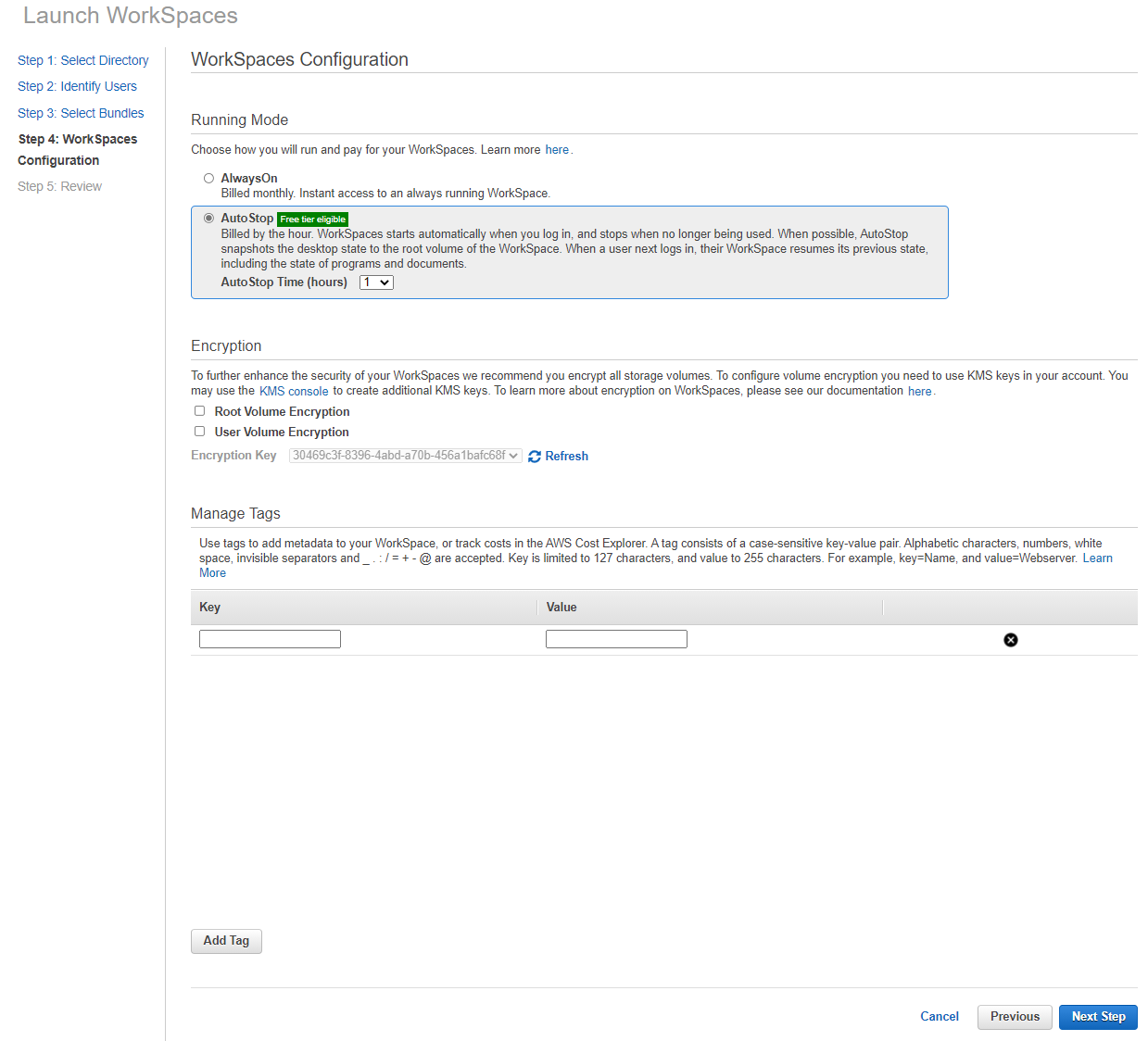Viewport: 1148px width, 1041px height.
Task: Open the encryption documentation 'here' link
Action: 920,392
